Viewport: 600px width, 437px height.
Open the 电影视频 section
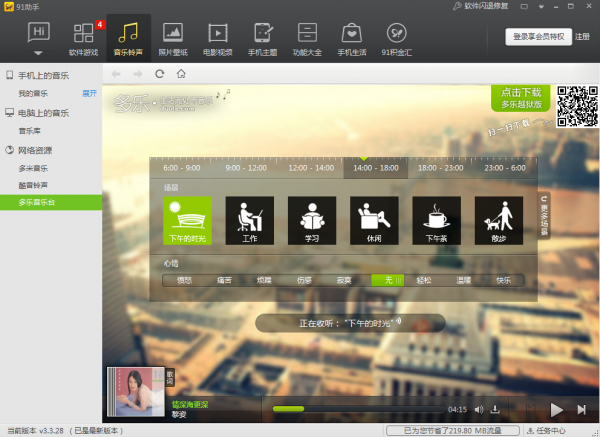tap(218, 39)
